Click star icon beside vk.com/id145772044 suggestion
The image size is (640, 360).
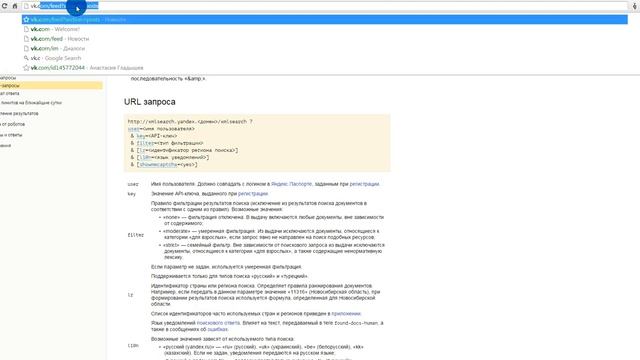coord(26,68)
